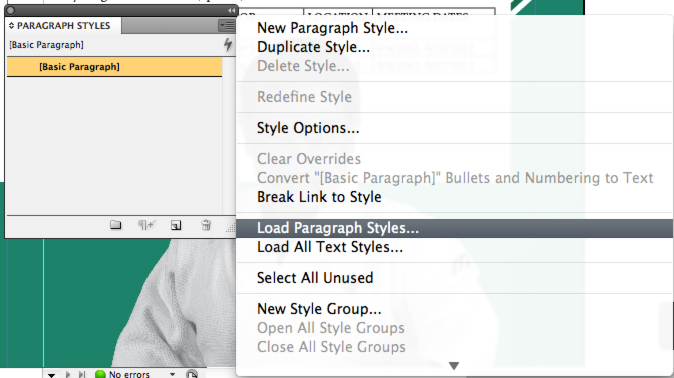Open Style Options...
The height and width of the screenshot is (378, 674).
(308, 128)
